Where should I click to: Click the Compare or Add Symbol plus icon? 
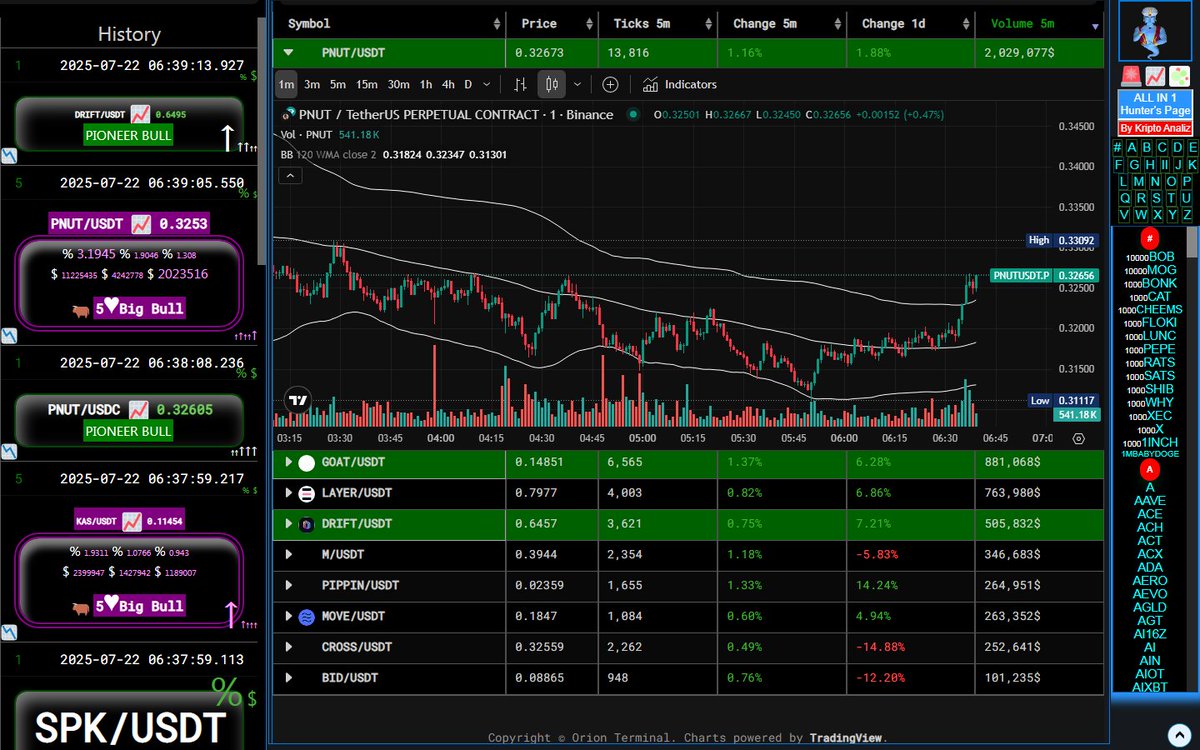coord(610,85)
